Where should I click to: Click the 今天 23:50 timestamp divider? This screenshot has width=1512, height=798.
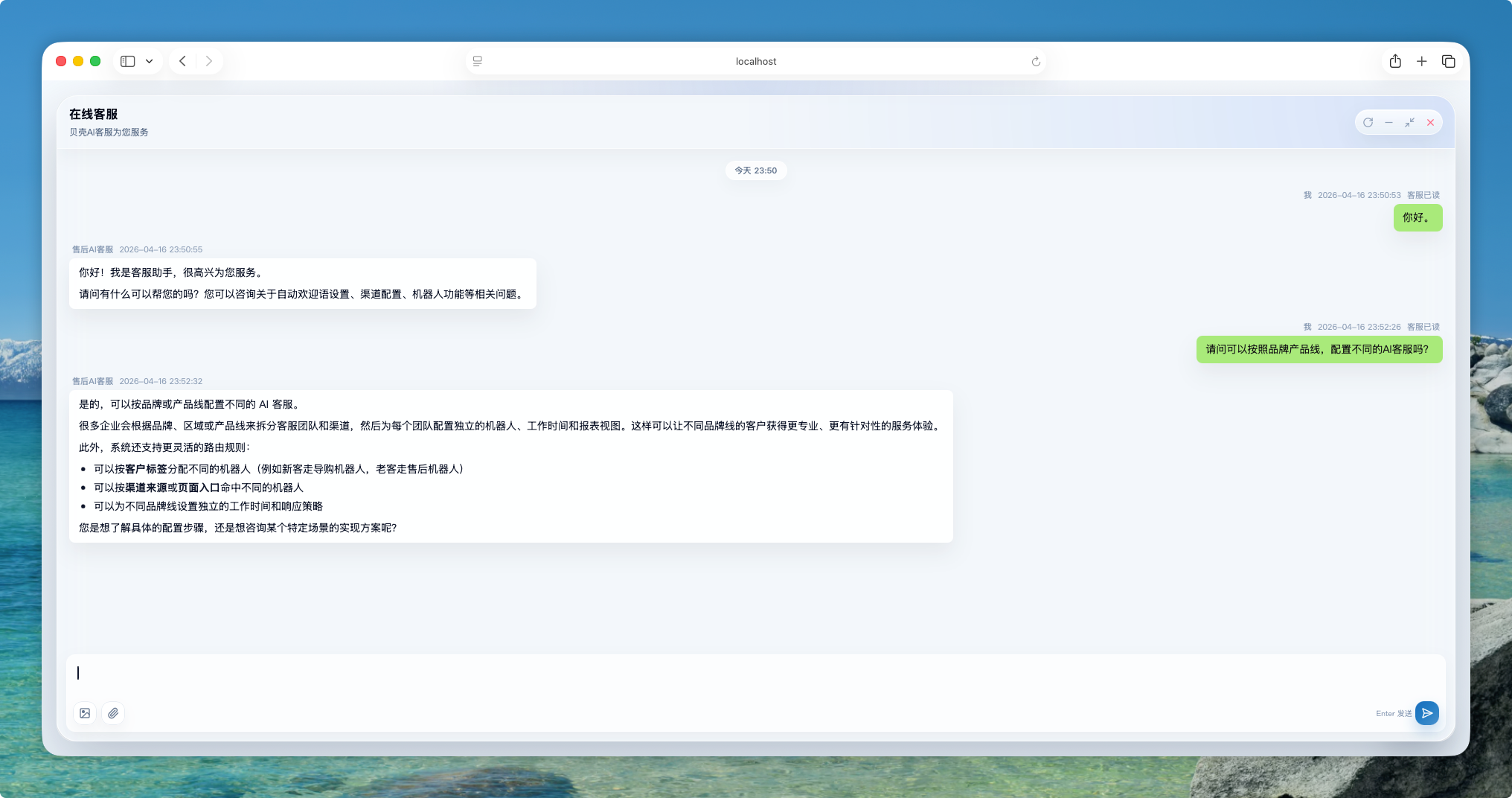(x=756, y=170)
